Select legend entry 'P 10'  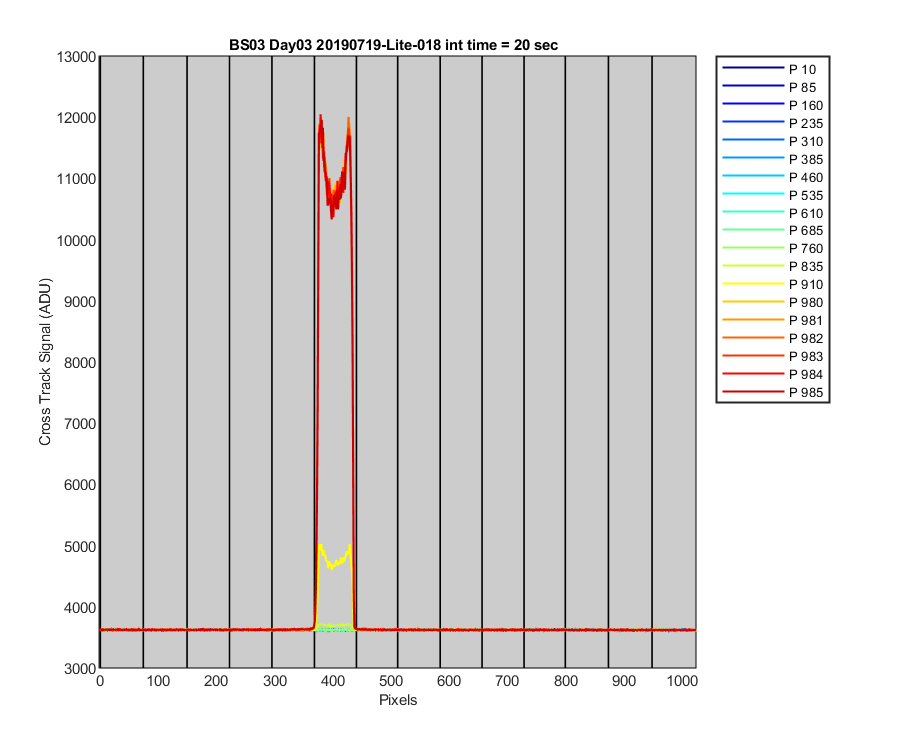(x=772, y=69)
